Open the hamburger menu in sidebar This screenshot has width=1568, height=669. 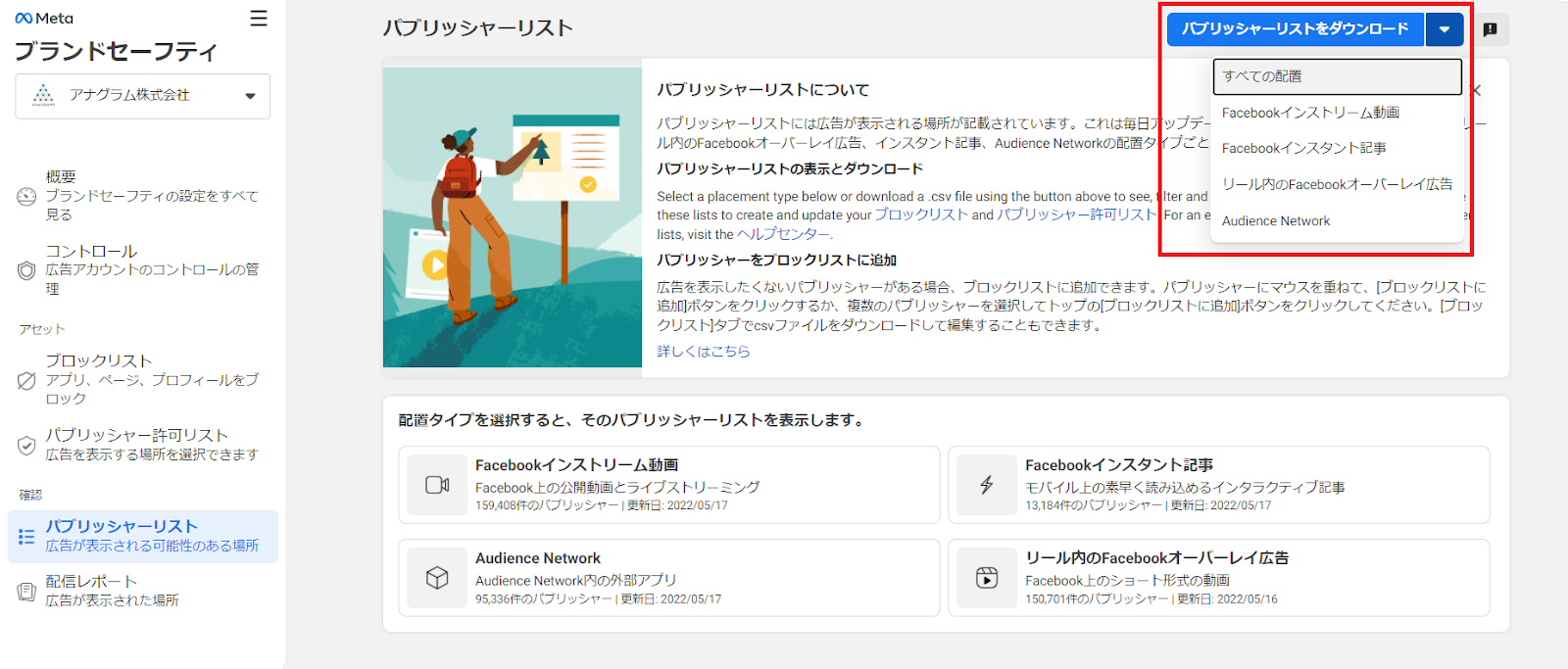pyautogui.click(x=259, y=19)
